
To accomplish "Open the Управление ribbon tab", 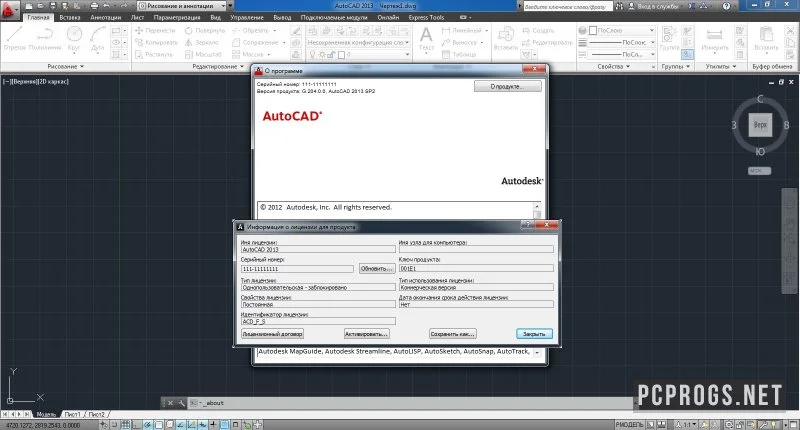I will (x=246, y=17).
